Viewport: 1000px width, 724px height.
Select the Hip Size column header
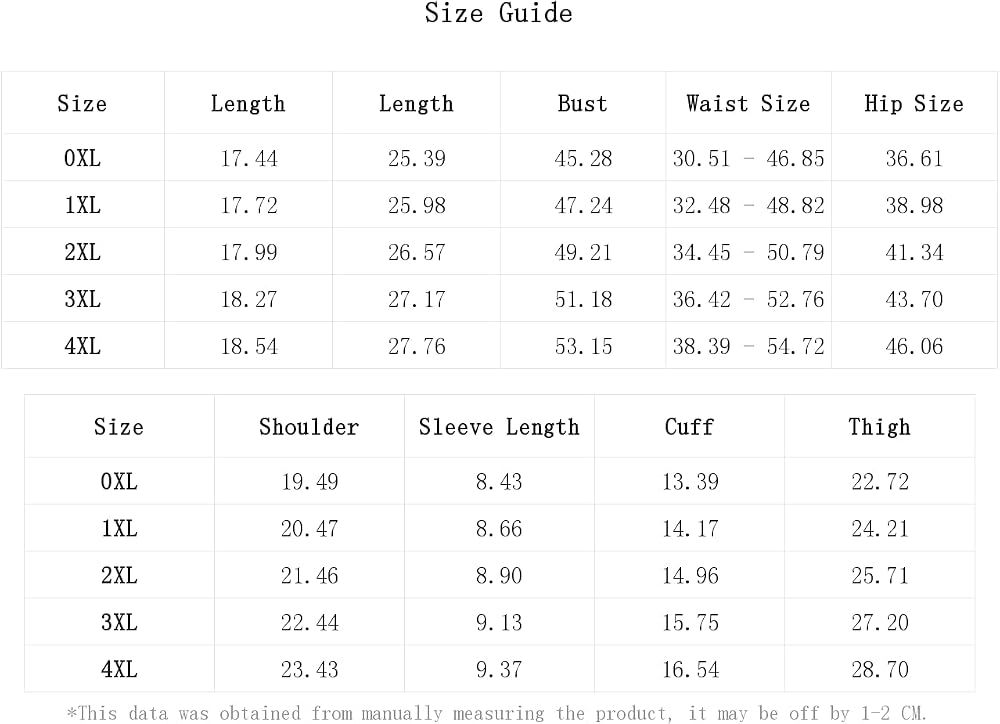tap(914, 103)
